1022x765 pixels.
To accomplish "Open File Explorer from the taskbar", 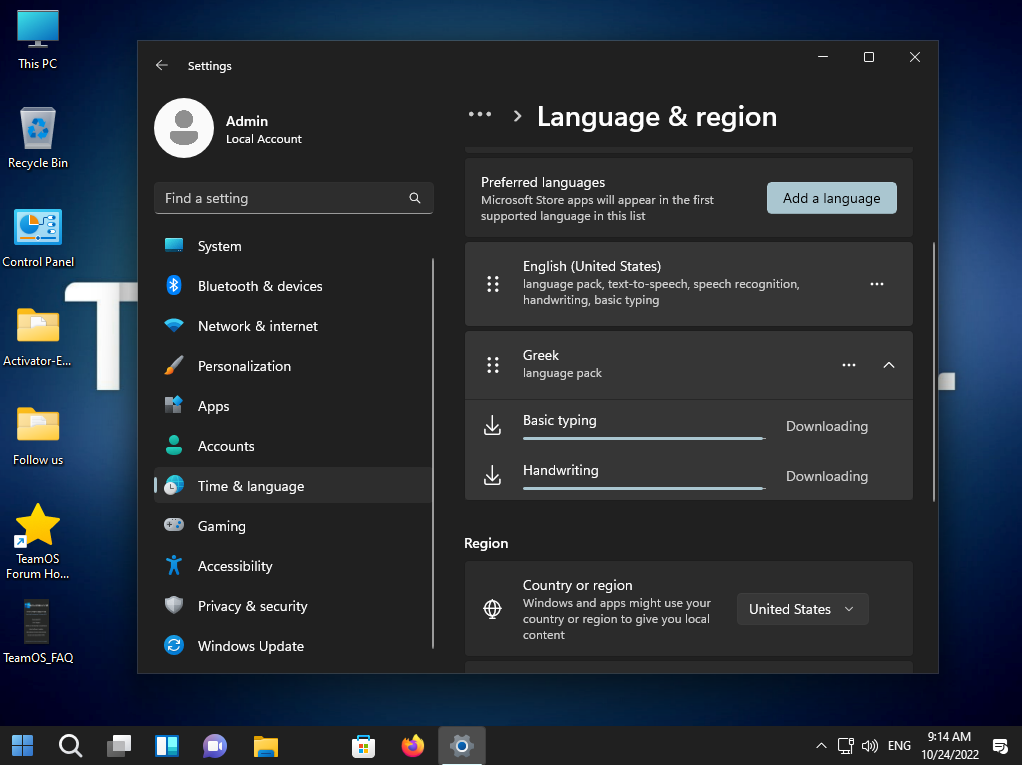I will point(265,746).
